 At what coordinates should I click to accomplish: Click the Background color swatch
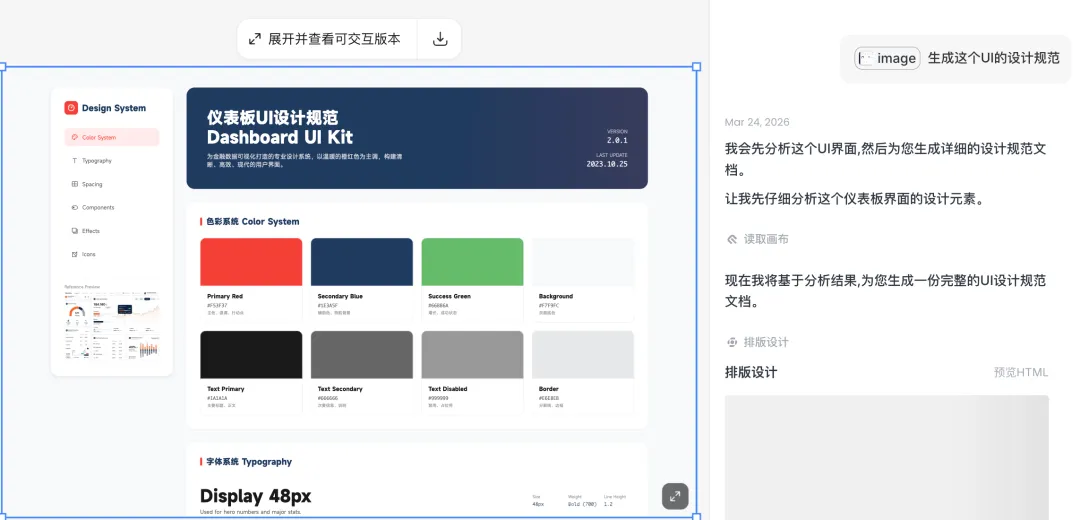pyautogui.click(x=583, y=262)
